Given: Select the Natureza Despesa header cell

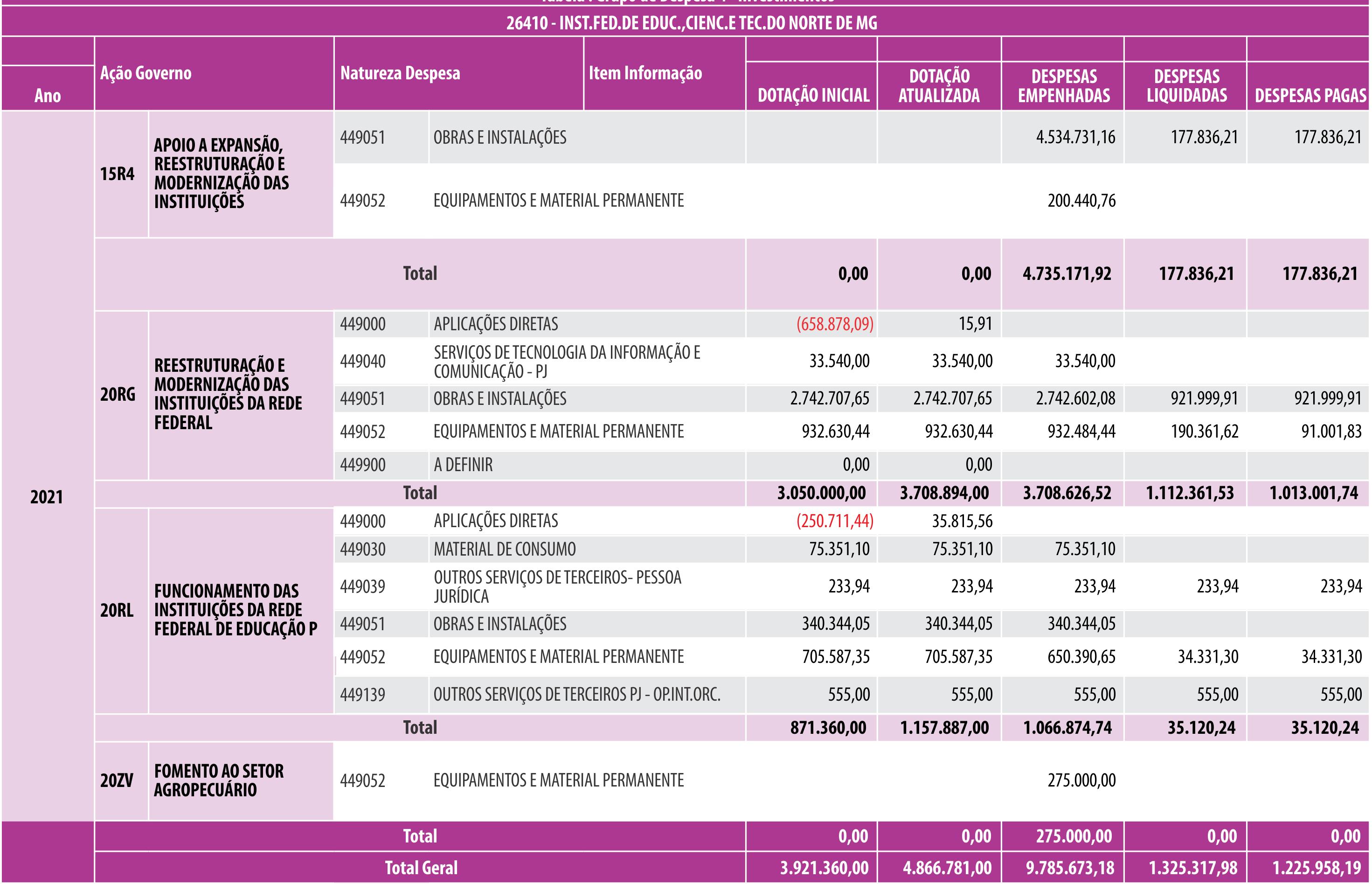Looking at the screenshot, I should coord(400,74).
